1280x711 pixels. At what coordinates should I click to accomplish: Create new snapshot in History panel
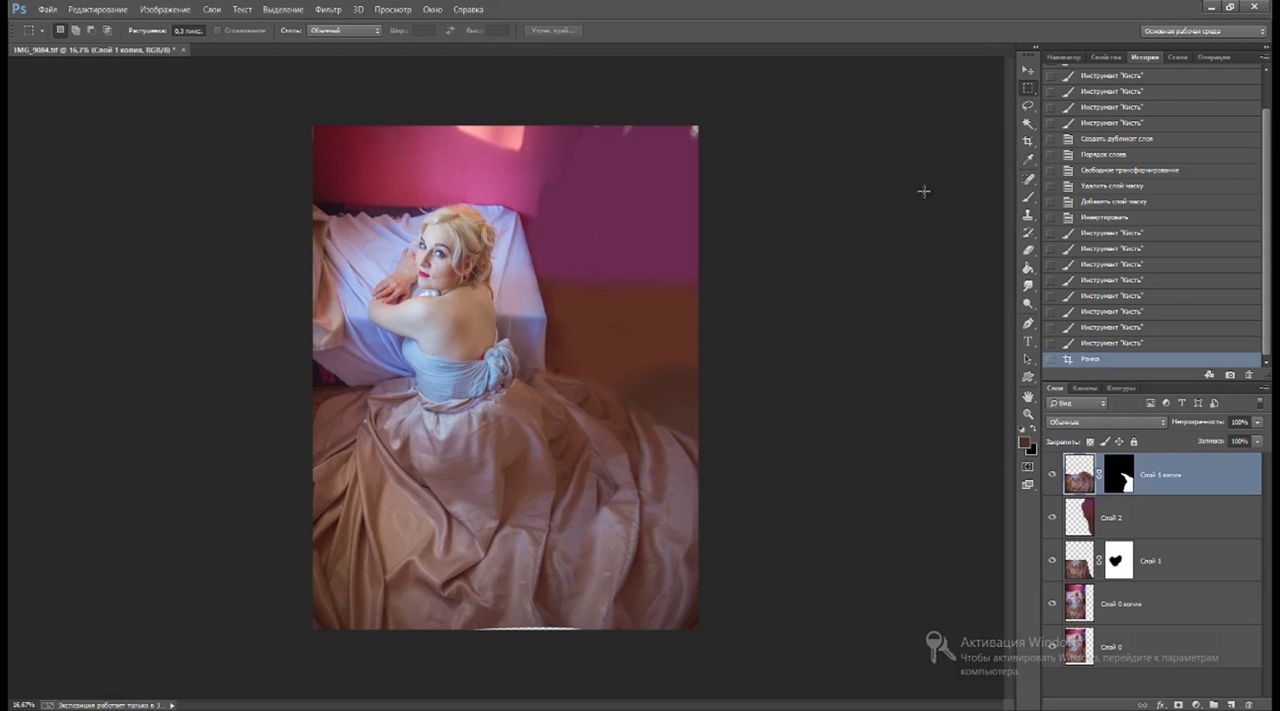[x=1230, y=375]
